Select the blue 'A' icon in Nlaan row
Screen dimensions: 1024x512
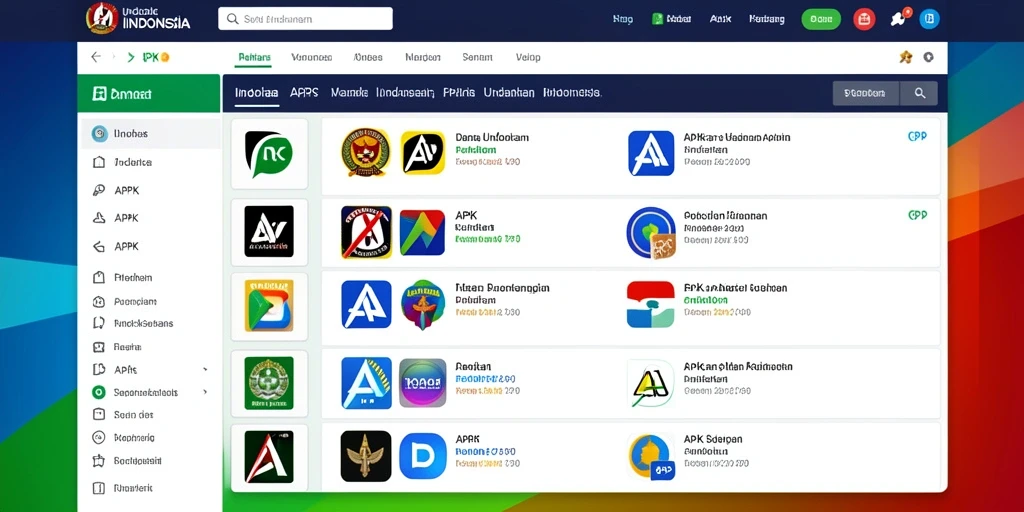tap(366, 304)
